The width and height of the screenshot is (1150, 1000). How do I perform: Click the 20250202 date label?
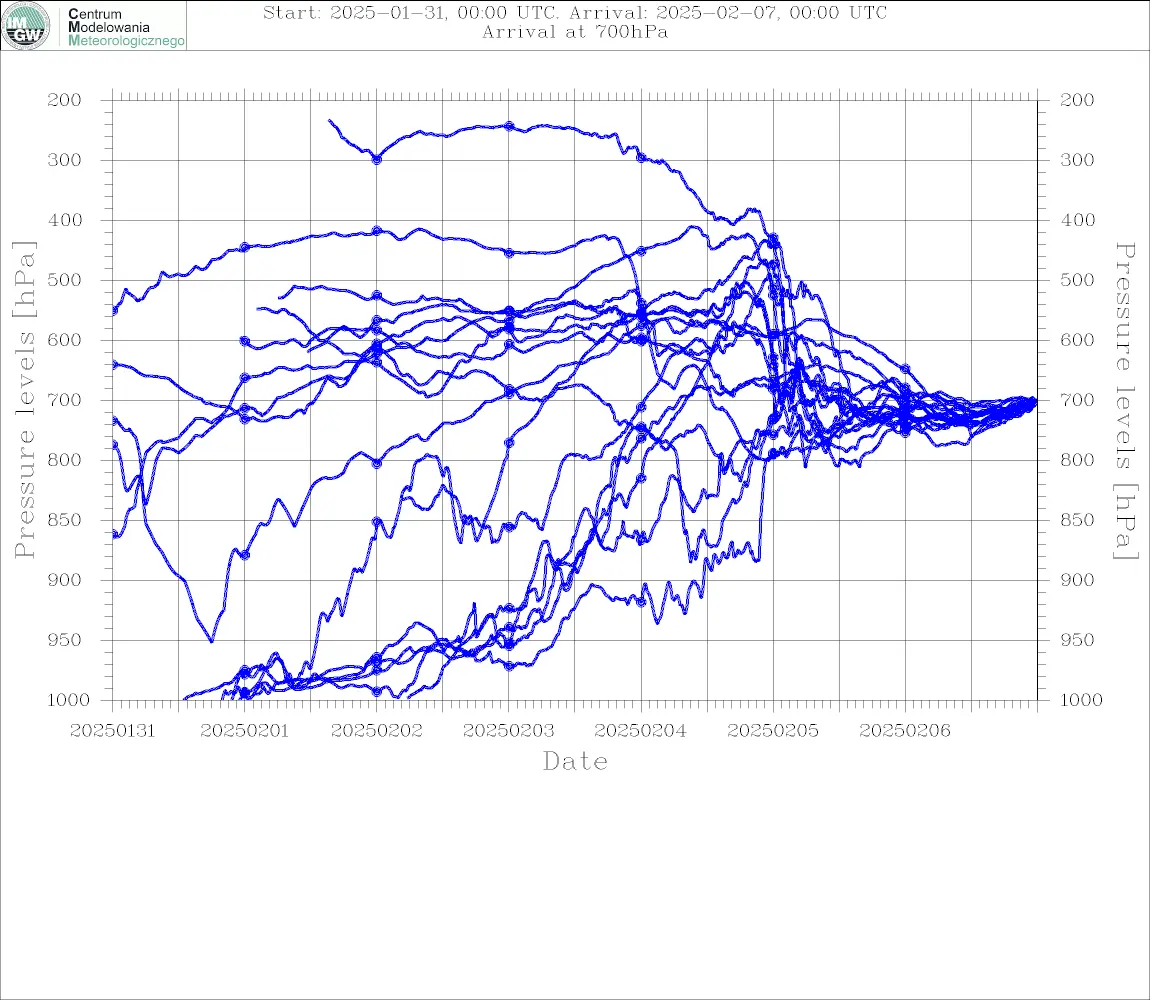coord(377,731)
